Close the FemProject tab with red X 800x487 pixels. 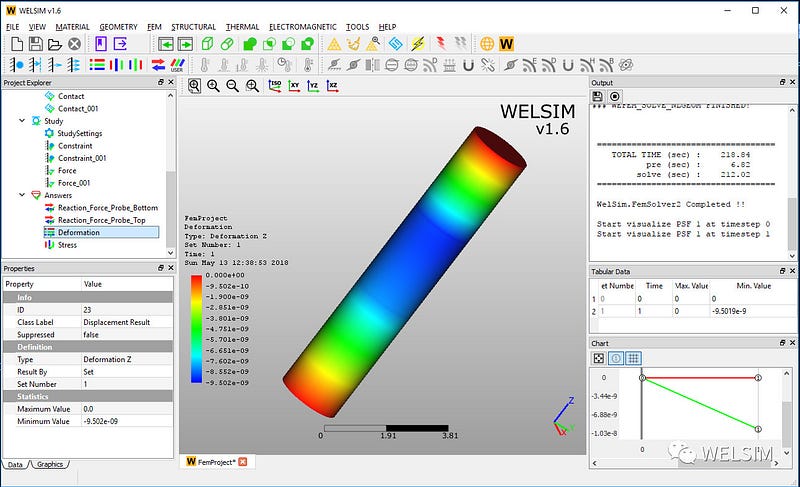[x=243, y=462]
